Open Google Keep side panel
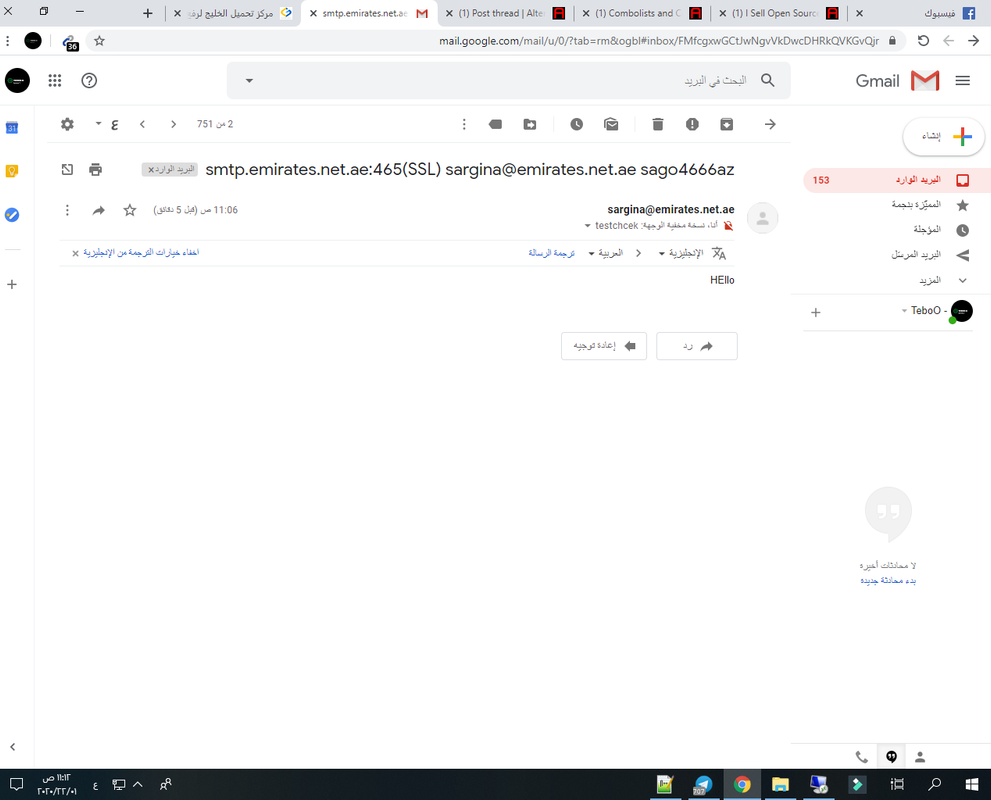The width and height of the screenshot is (991, 800). click(12, 171)
